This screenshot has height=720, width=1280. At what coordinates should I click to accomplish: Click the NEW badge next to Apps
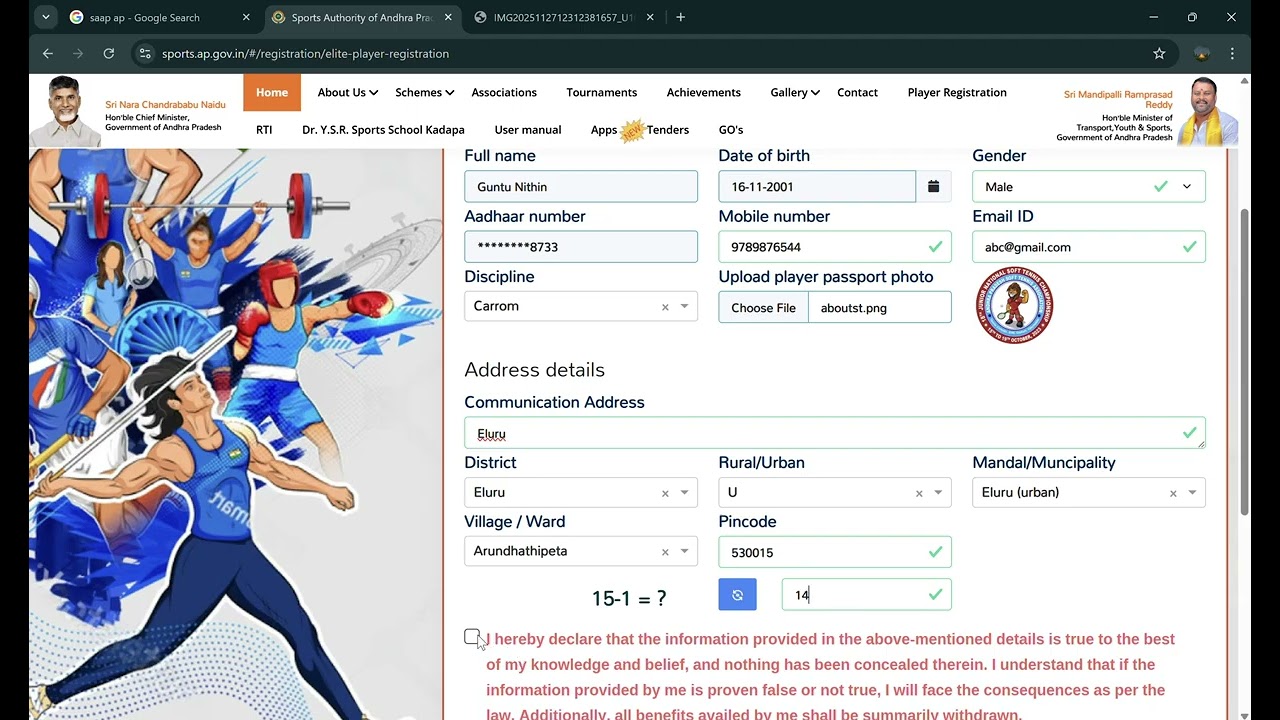click(x=632, y=131)
